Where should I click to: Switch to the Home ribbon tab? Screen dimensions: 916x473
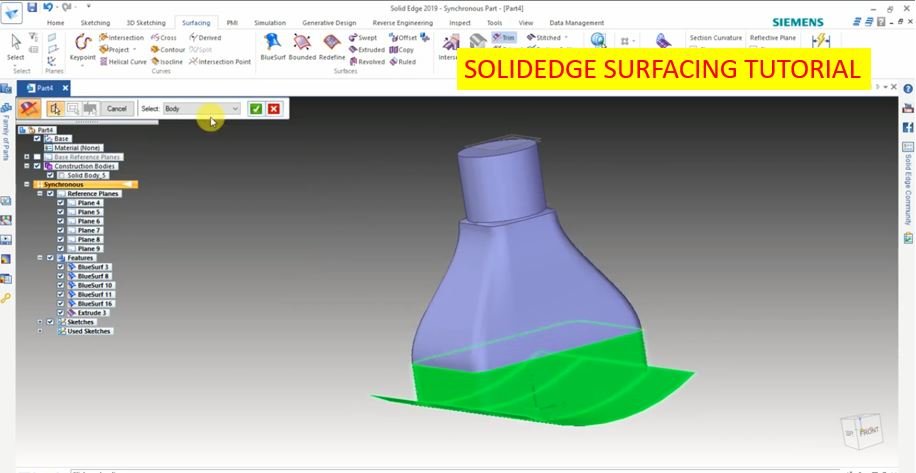(x=56, y=22)
